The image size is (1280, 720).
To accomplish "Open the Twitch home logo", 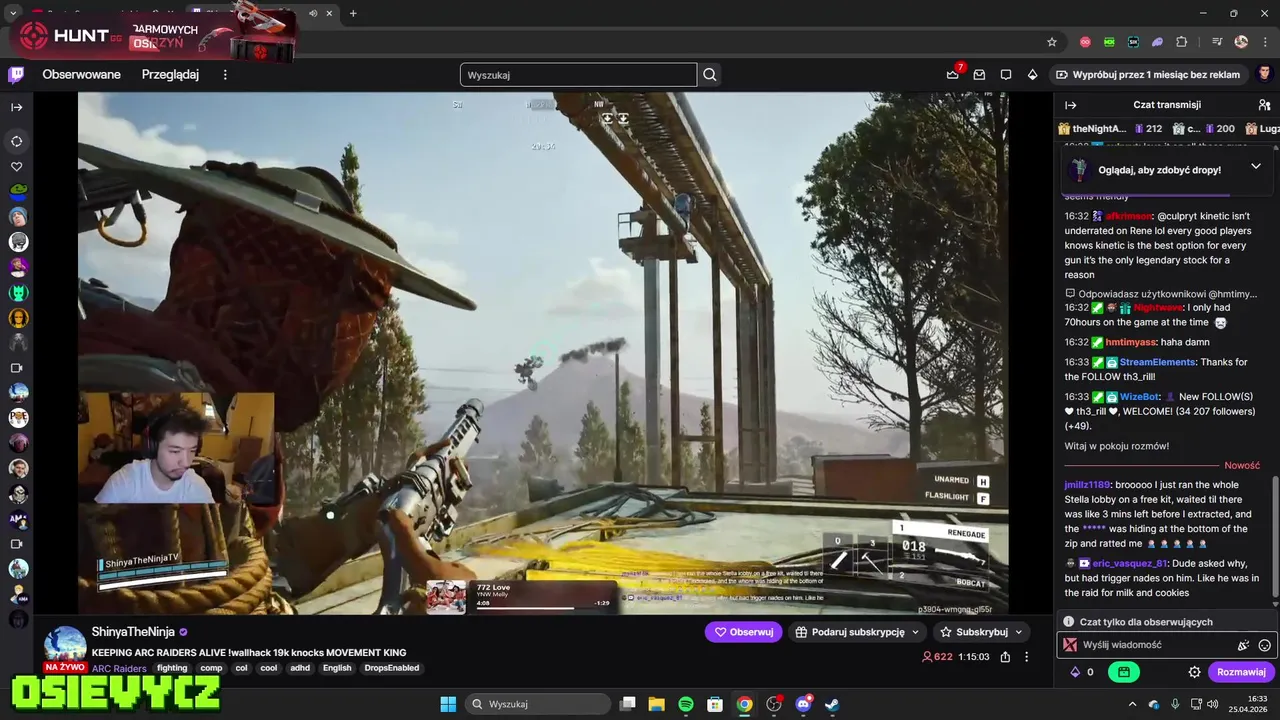I will tap(16, 74).
